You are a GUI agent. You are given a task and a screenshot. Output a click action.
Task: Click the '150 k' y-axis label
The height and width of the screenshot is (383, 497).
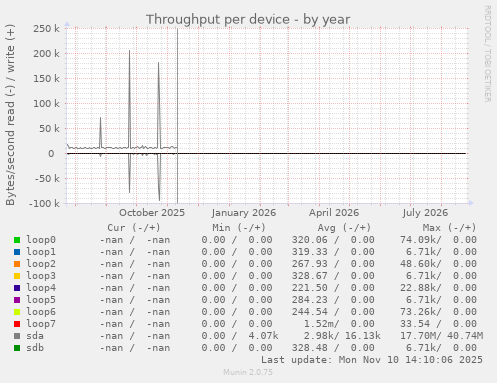click(46, 79)
